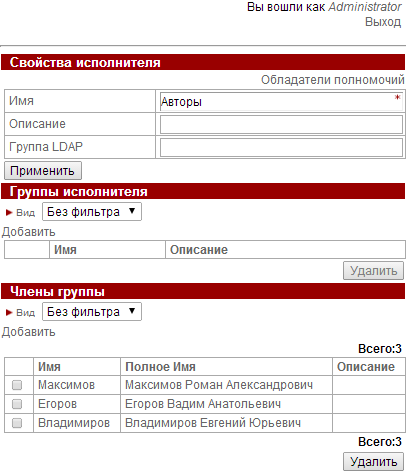
Task: Tick the checkbox for Владимиров
Action: (17, 423)
